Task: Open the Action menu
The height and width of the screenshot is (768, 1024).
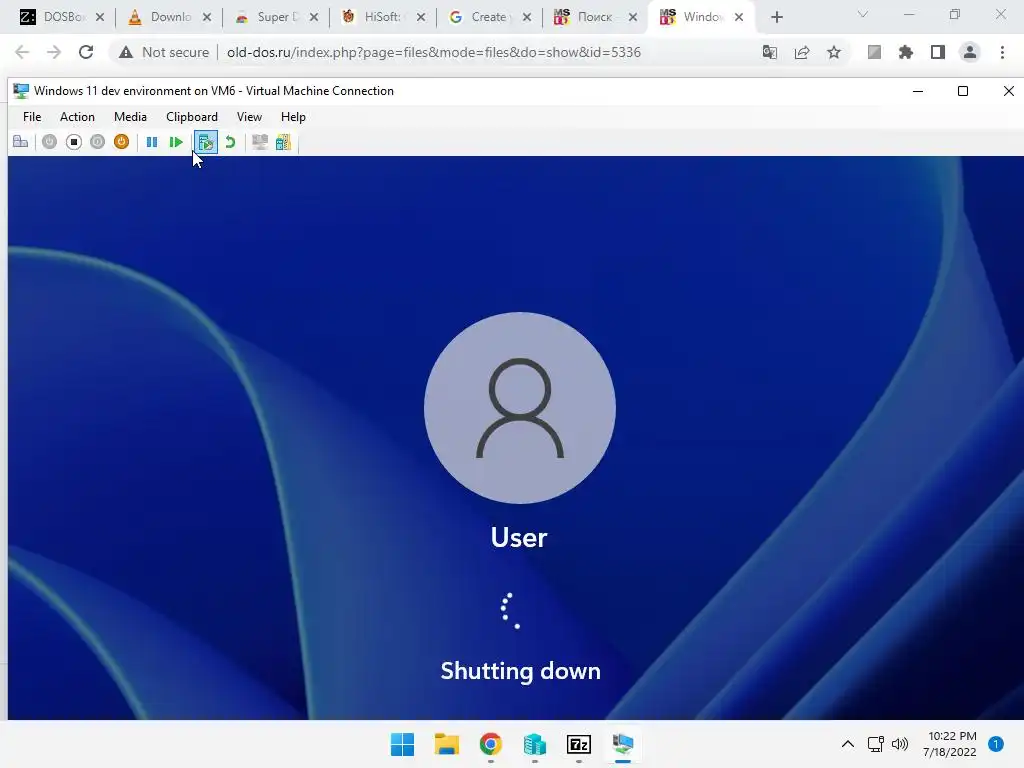Action: [x=77, y=117]
